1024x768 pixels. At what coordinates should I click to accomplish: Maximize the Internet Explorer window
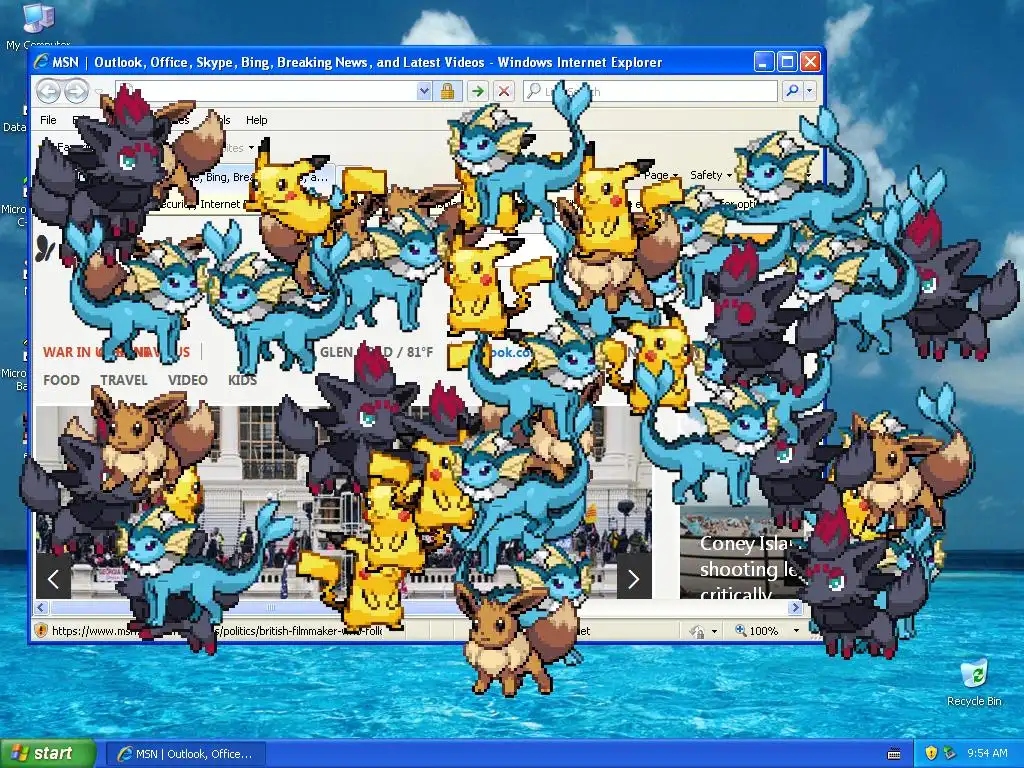(x=788, y=62)
